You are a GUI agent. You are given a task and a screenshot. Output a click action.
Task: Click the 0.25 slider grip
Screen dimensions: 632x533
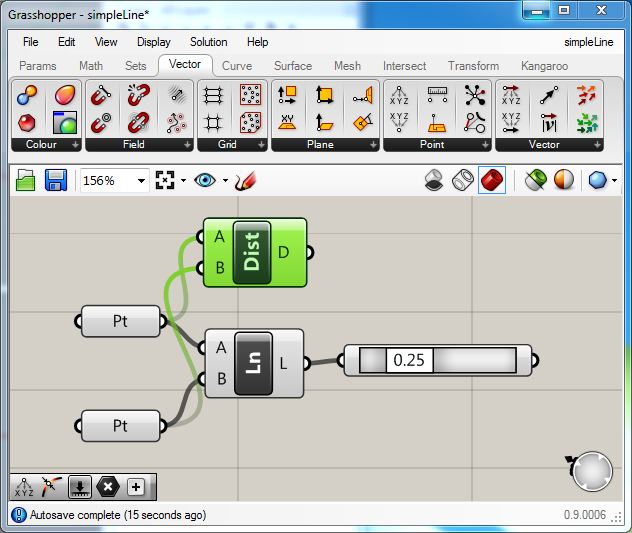409,360
